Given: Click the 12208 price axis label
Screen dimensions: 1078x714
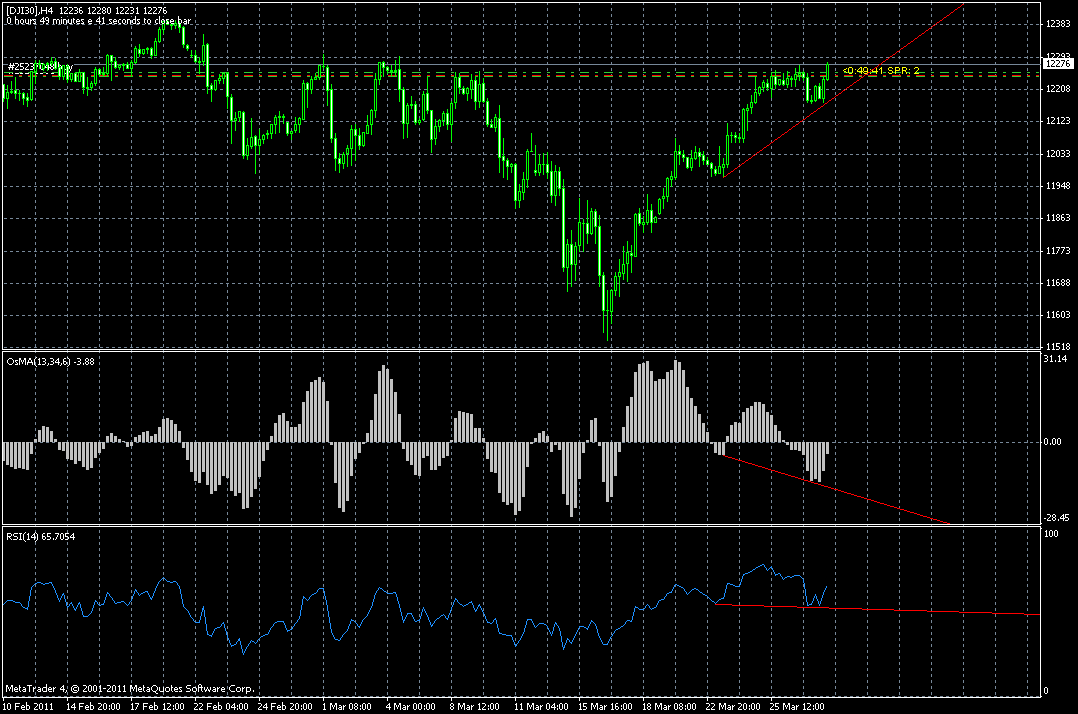Looking at the screenshot, I should (1057, 89).
